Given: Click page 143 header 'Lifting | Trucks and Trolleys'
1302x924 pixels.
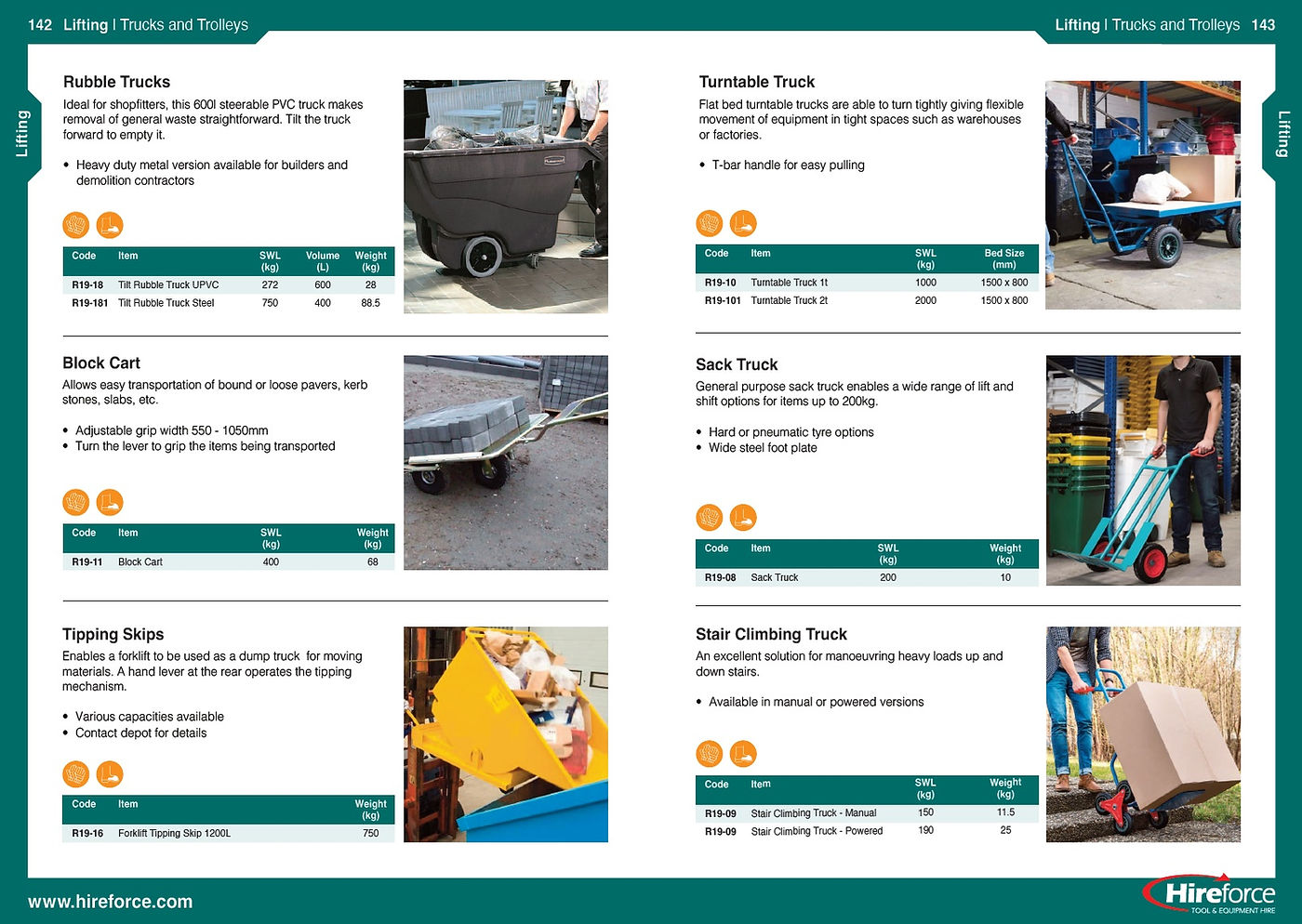Looking at the screenshot, I should tap(1148, 25).
